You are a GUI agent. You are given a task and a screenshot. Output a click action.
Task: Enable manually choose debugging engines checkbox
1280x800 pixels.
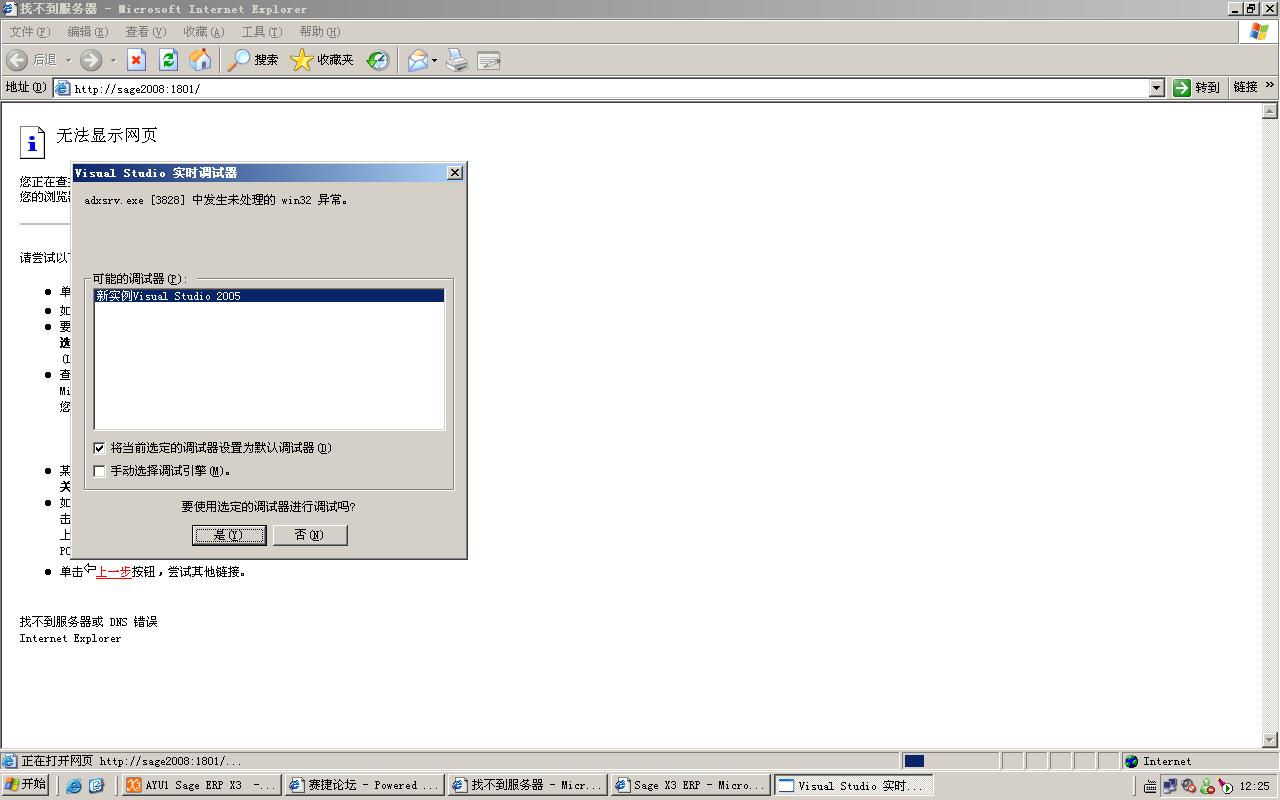pos(99,471)
